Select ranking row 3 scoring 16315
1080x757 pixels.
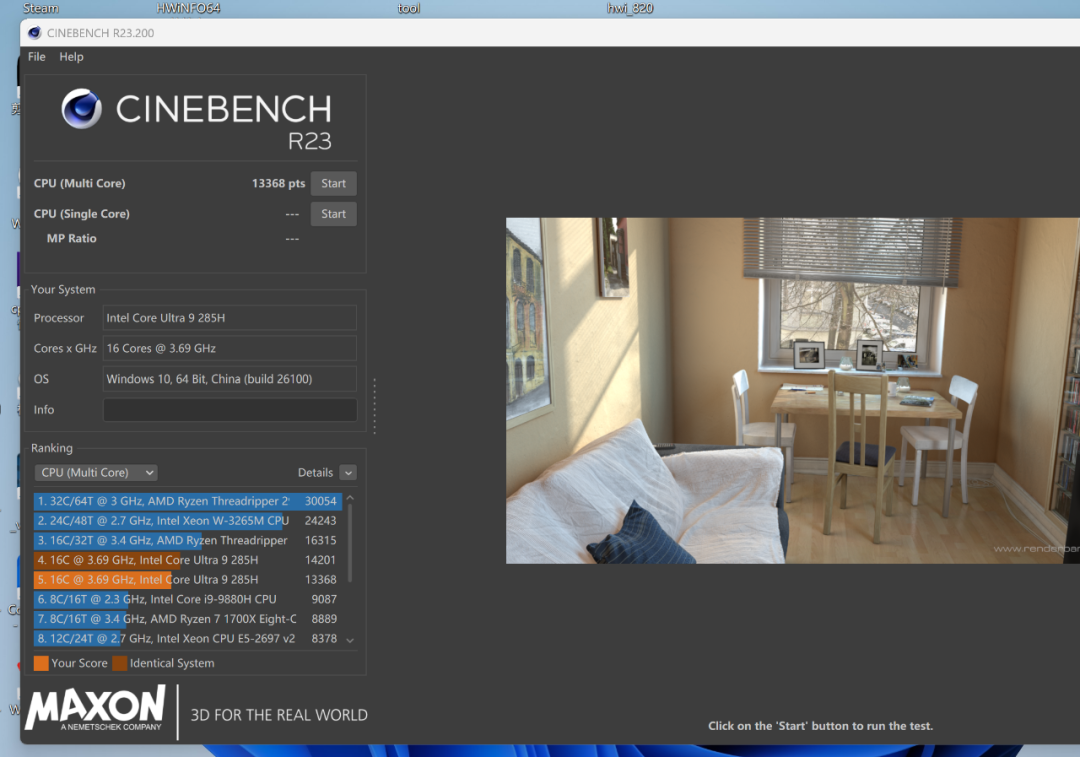[187, 540]
